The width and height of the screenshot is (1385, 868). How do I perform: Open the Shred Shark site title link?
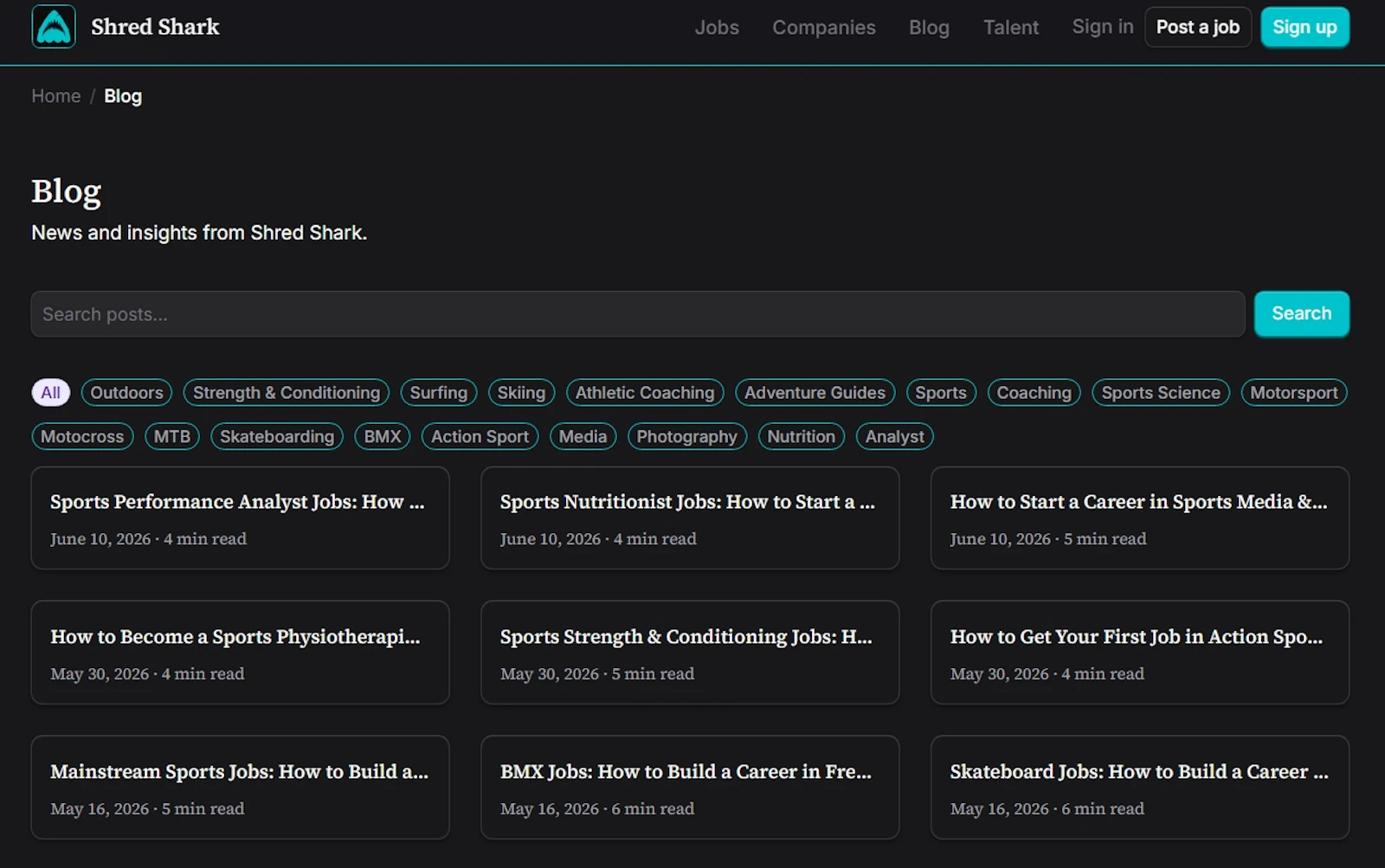pos(155,27)
